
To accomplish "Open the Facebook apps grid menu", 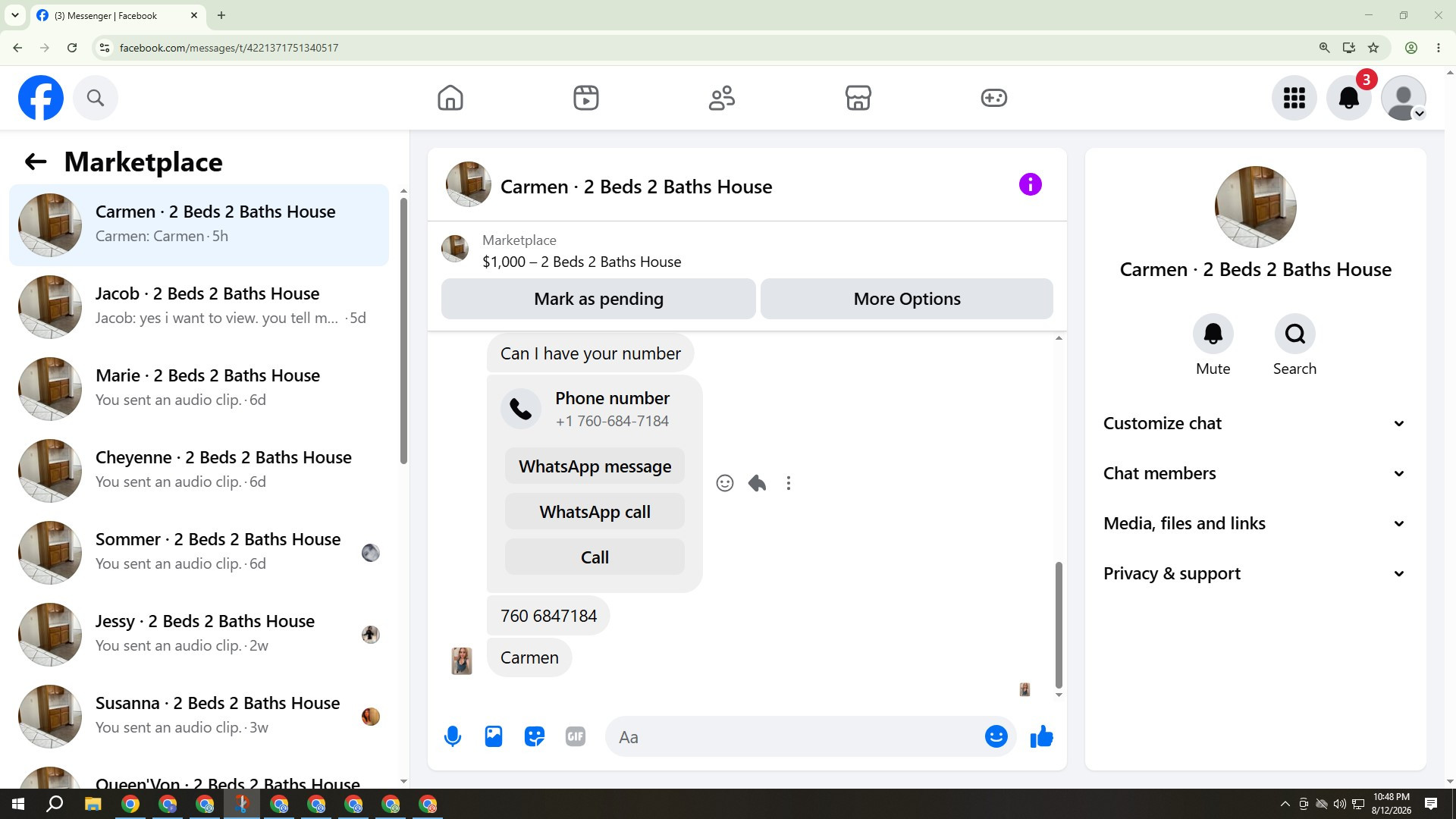I will pyautogui.click(x=1294, y=98).
